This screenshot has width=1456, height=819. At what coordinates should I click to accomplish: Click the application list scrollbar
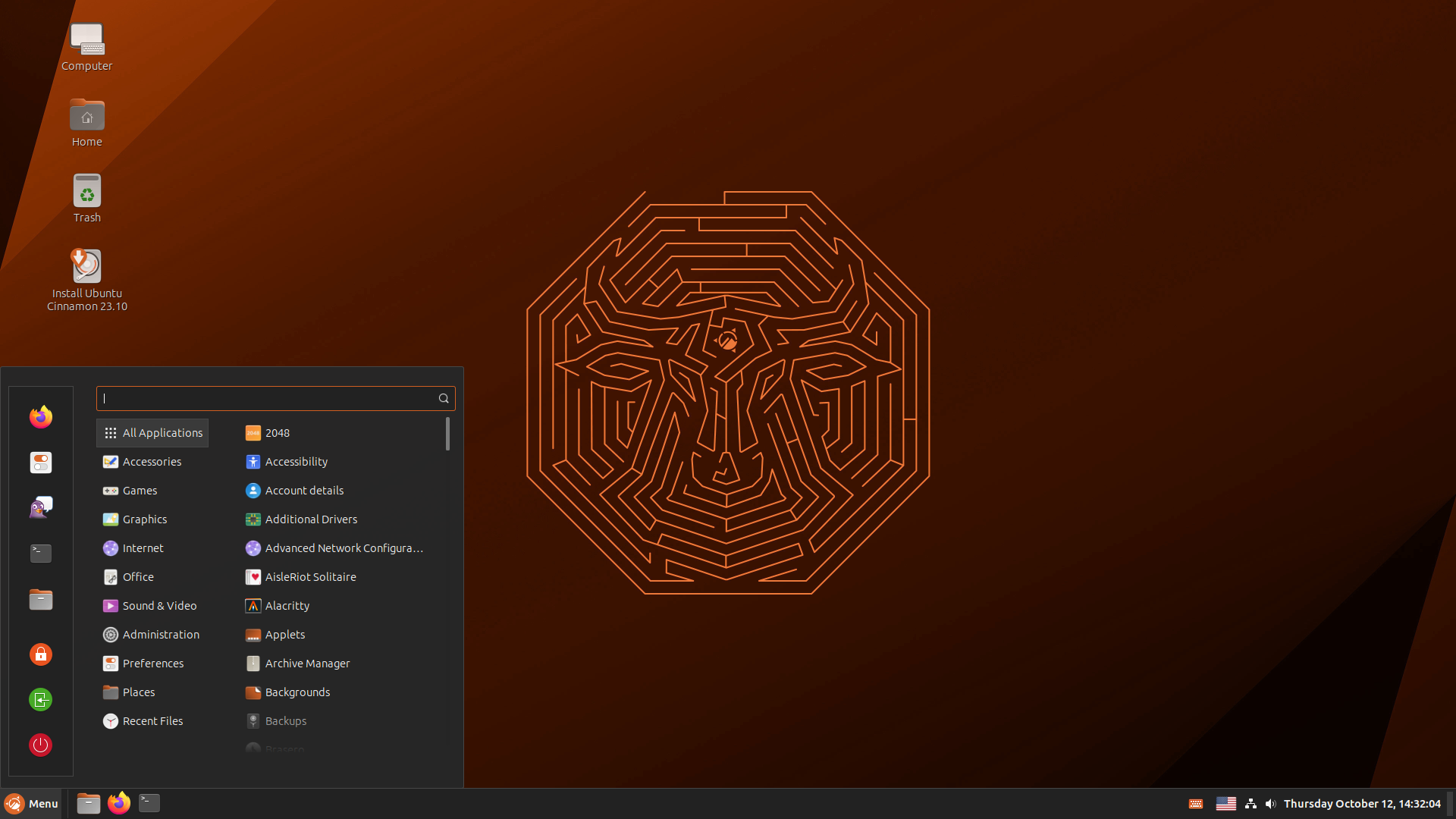point(447,434)
